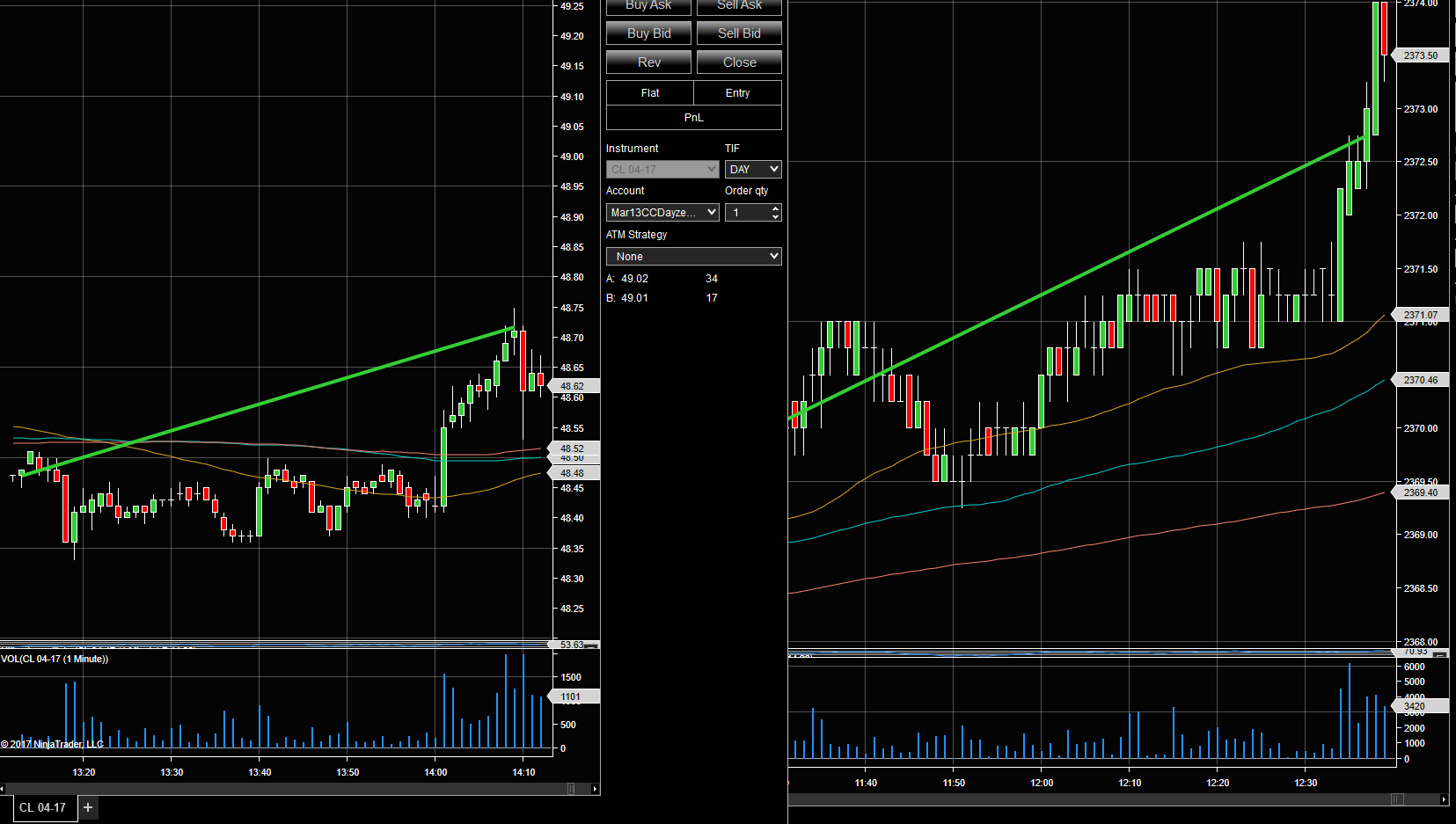
Task: Click the TIF field label
Action: click(732, 149)
